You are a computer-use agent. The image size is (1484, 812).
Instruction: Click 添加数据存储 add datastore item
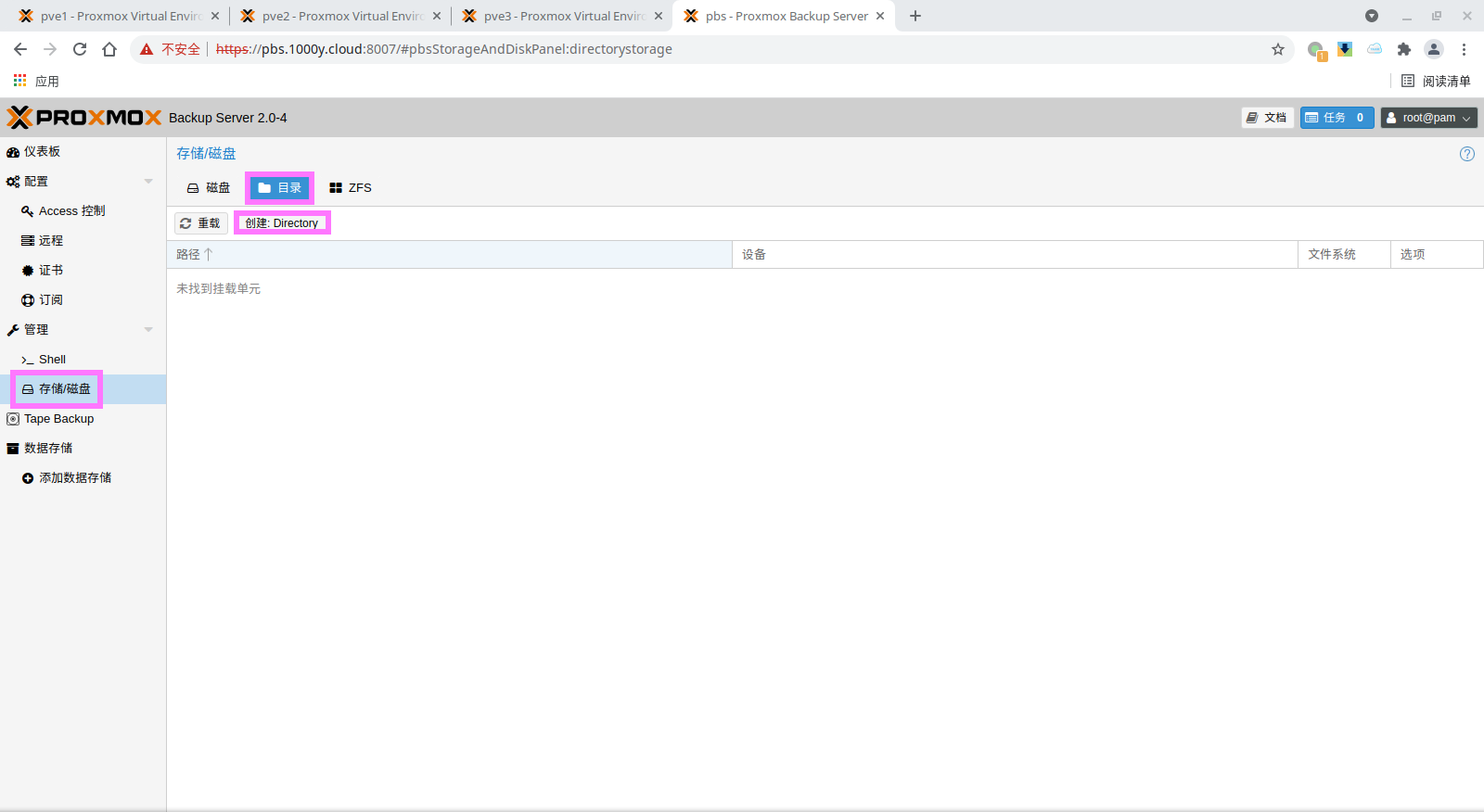(74, 478)
